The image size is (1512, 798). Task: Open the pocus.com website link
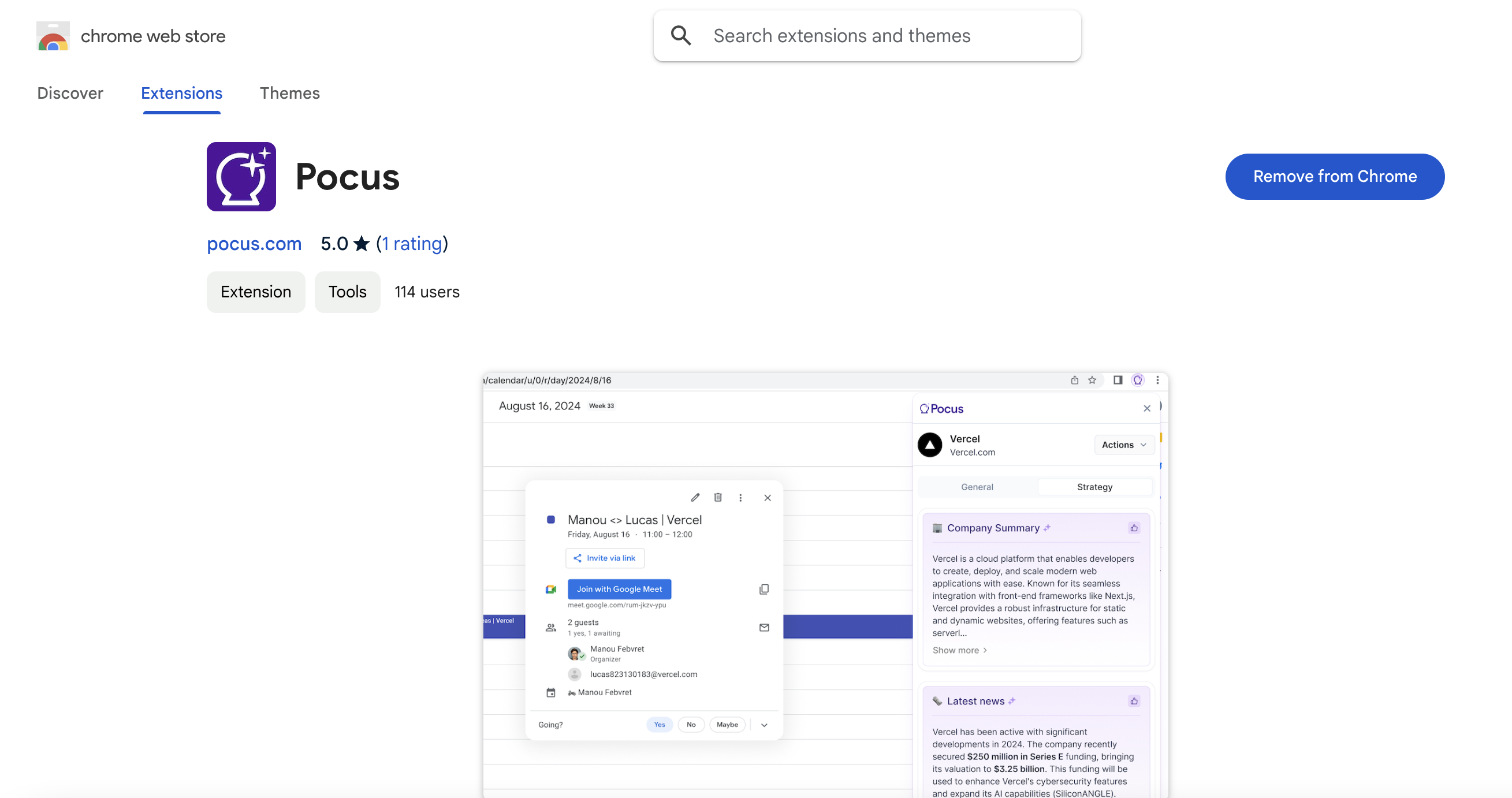(x=254, y=244)
